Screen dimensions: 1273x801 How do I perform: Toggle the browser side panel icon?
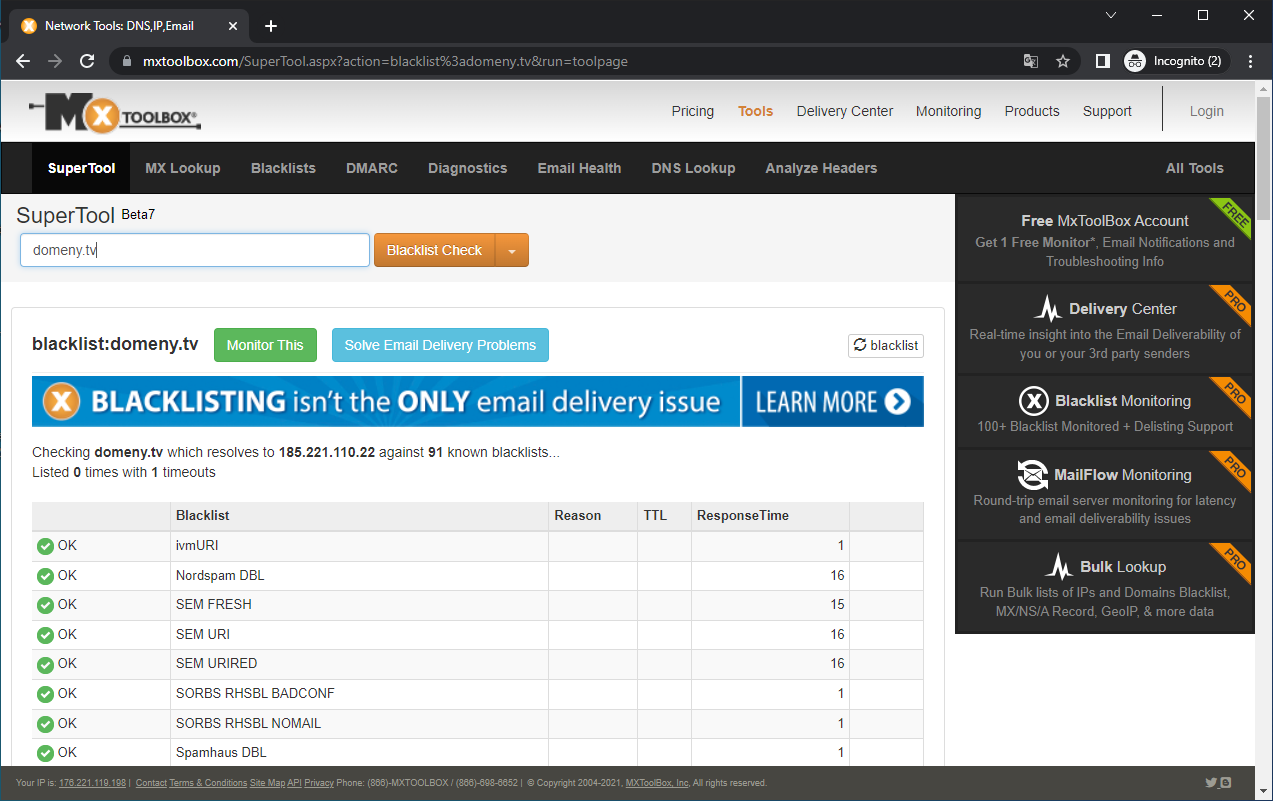point(1102,61)
